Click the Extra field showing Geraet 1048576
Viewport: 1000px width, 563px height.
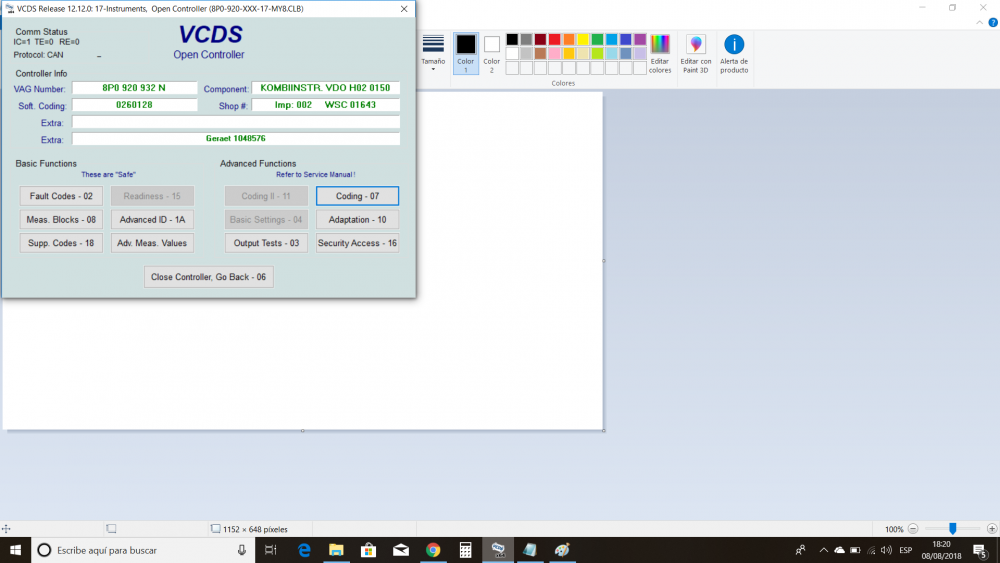(x=236, y=138)
